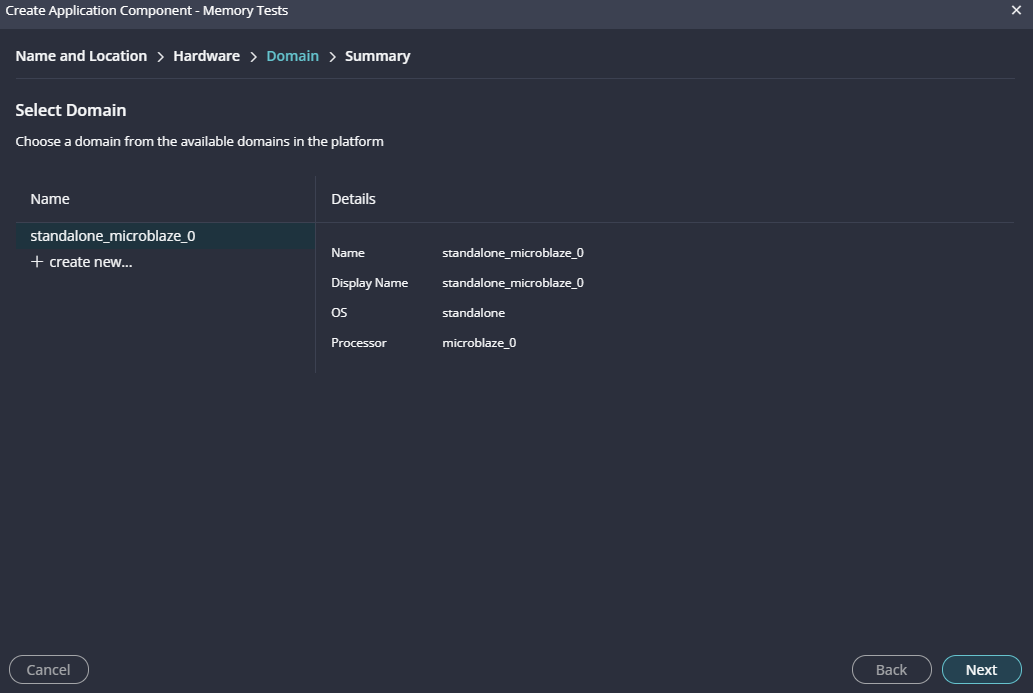
Task: Select standalone_microblaze_0 in the domain list
Action: [113, 236]
